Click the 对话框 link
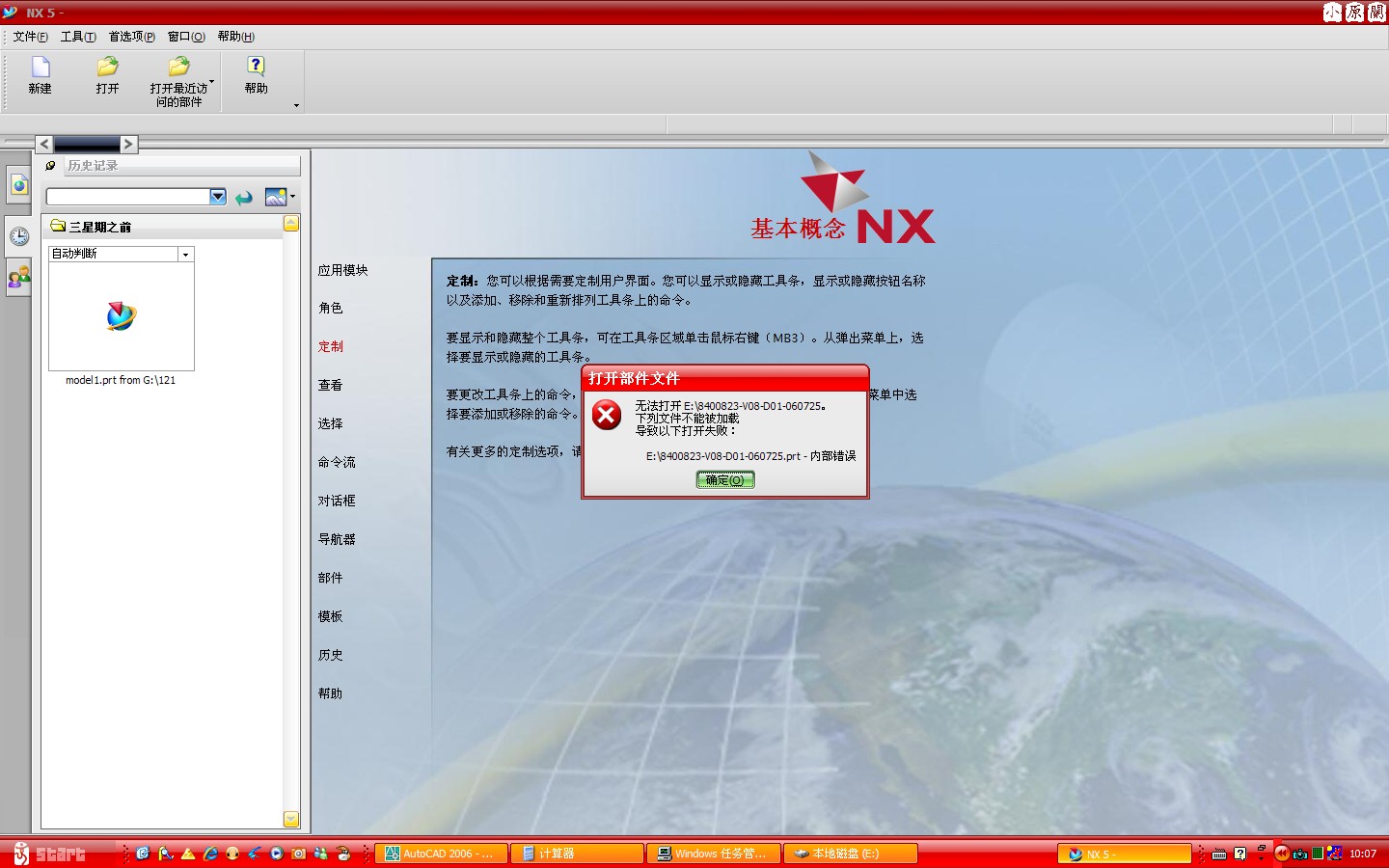 pos(337,502)
